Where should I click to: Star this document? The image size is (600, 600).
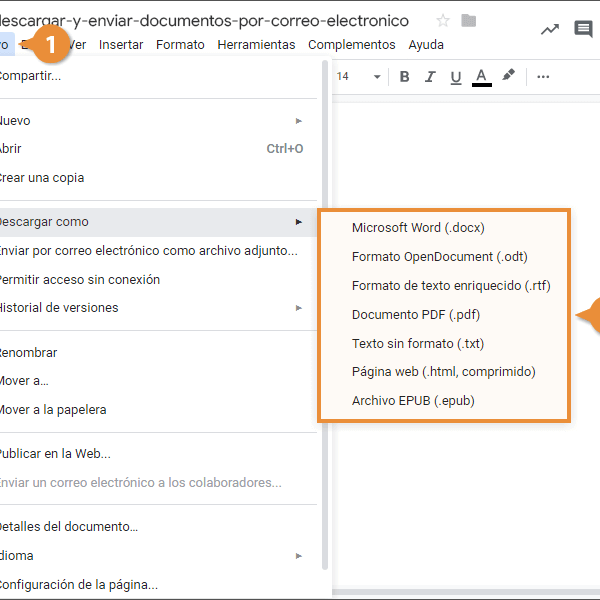(x=443, y=21)
